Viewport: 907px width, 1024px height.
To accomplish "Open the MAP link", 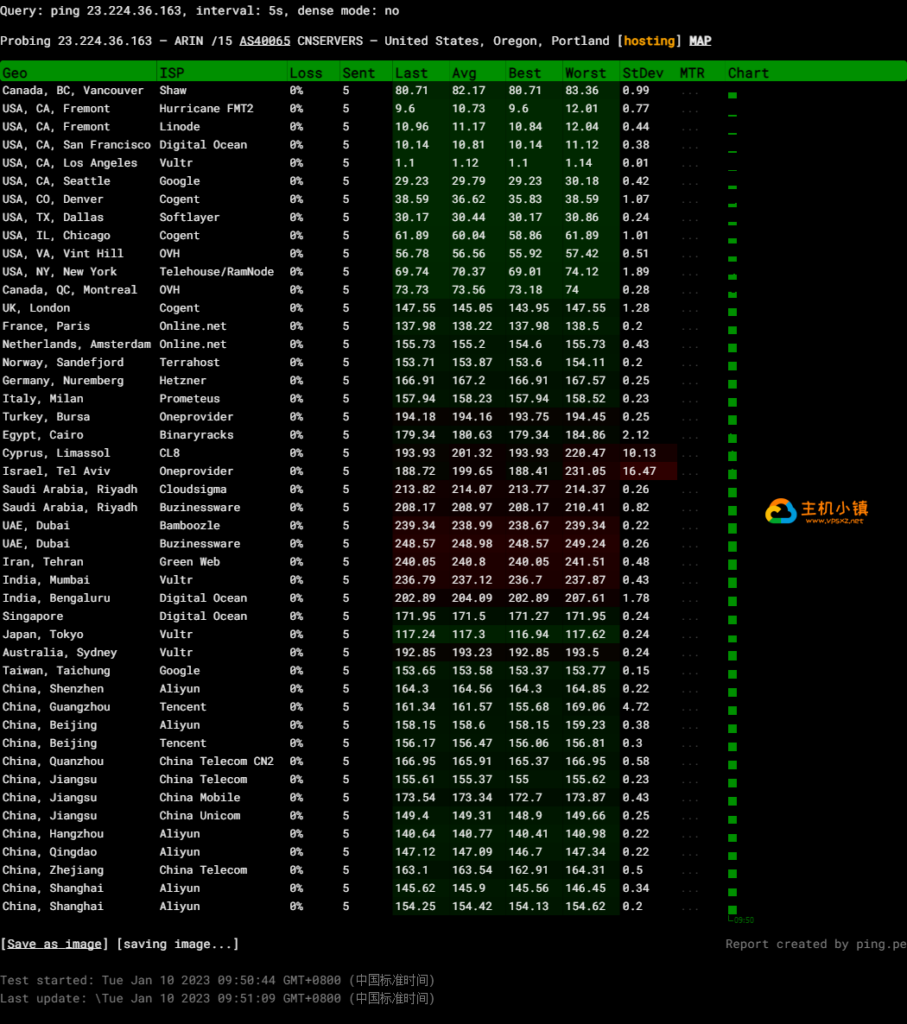I will pyautogui.click(x=700, y=41).
